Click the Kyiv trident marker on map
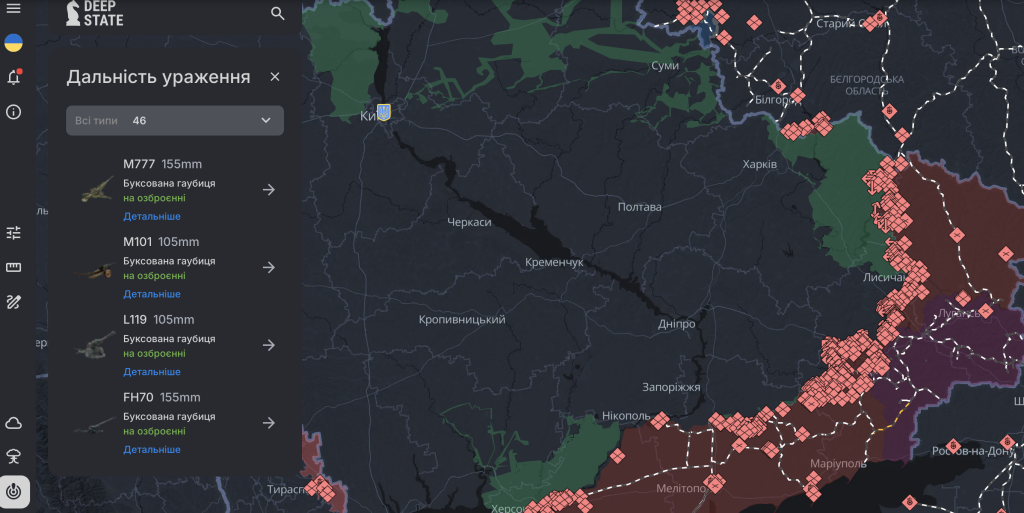 coord(383,111)
